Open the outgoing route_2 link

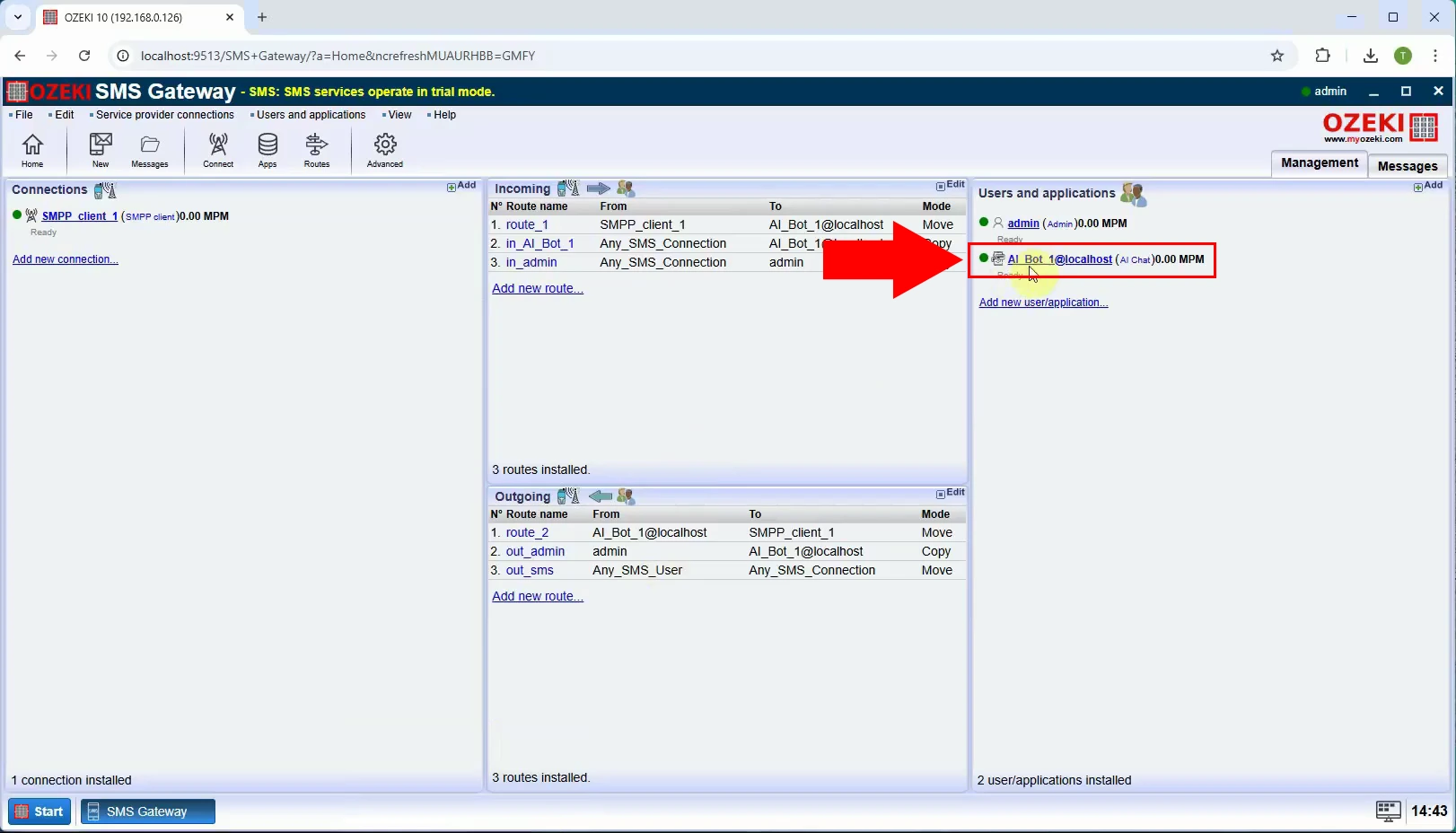pyautogui.click(x=527, y=532)
